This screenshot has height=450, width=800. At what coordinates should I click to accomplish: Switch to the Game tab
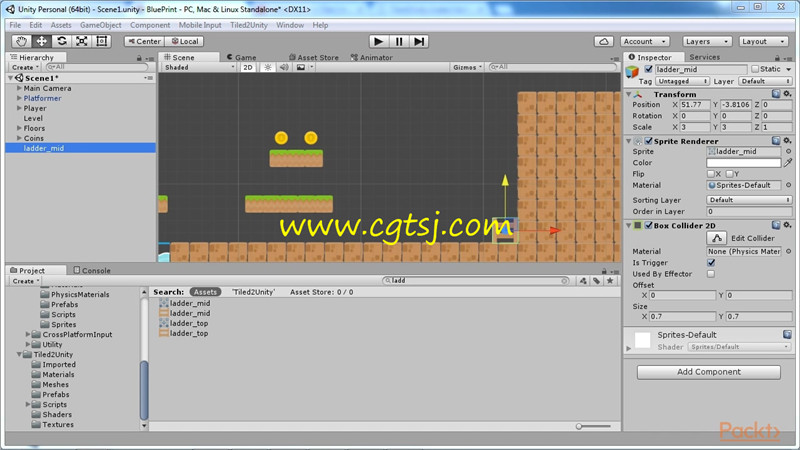(x=241, y=57)
